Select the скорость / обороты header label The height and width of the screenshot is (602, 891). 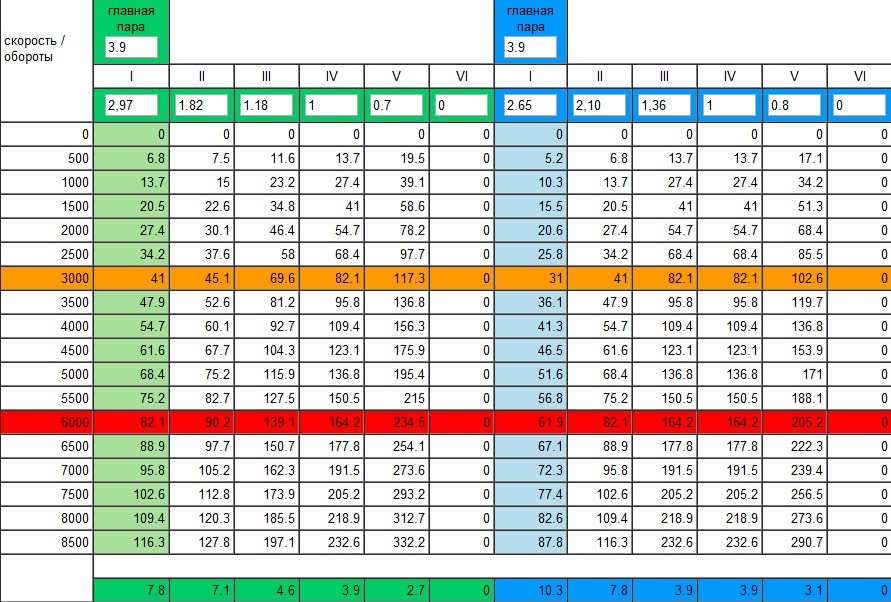click(34, 49)
